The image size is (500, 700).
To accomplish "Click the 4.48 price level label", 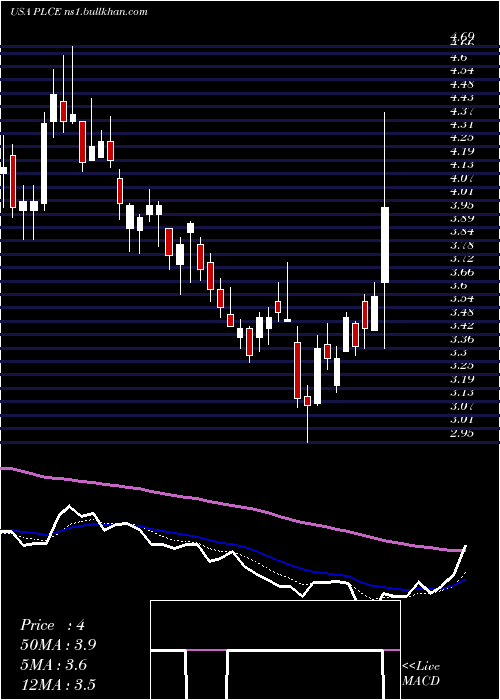I will (462, 84).
